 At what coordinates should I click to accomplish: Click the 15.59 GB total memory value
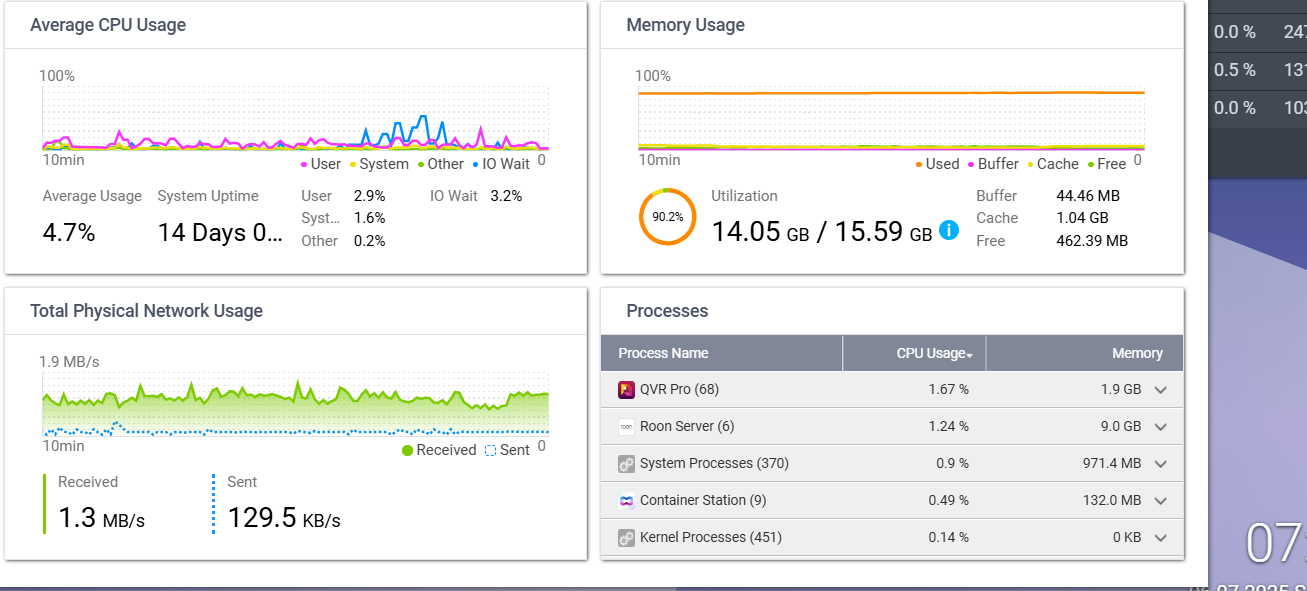pos(883,232)
